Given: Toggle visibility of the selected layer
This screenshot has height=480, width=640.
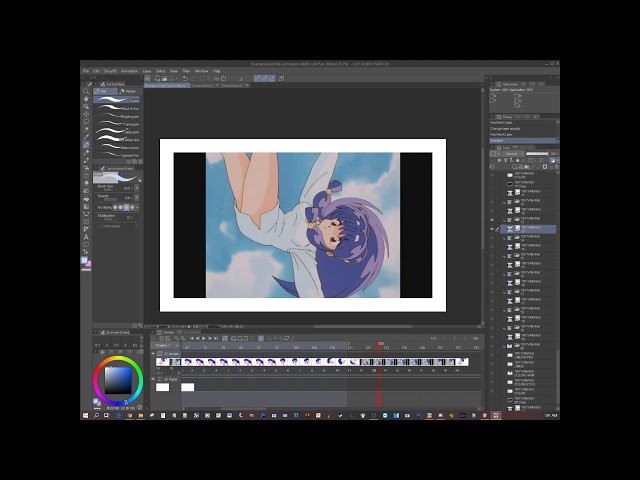Looking at the screenshot, I should pyautogui.click(x=492, y=229).
